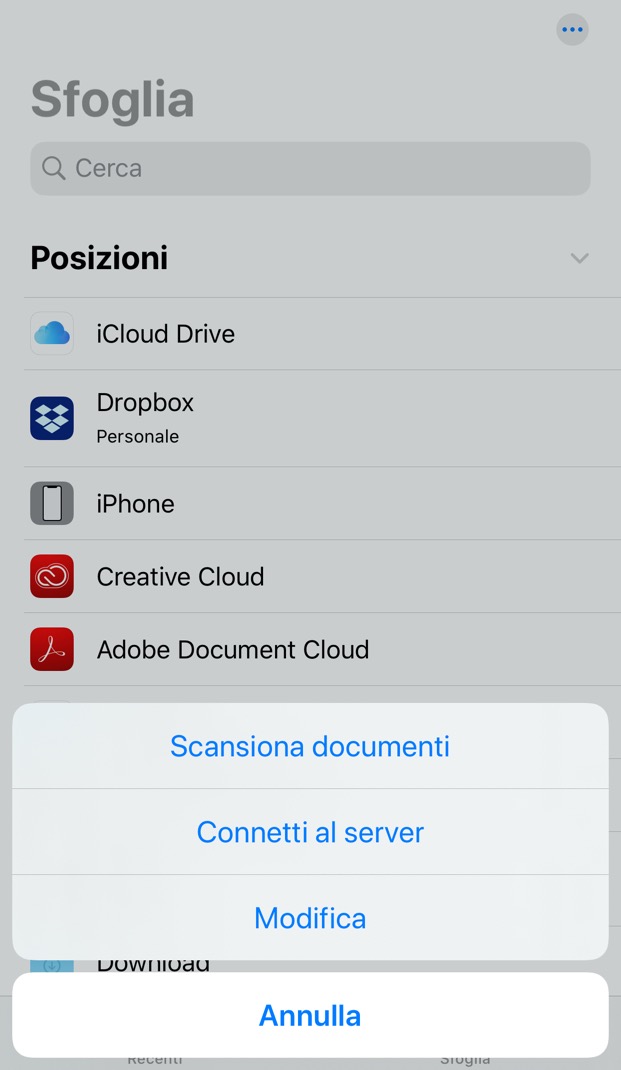Viewport: 621px width, 1070px height.
Task: Select the Sfoglia tab at bottom
Action: pos(465,1059)
